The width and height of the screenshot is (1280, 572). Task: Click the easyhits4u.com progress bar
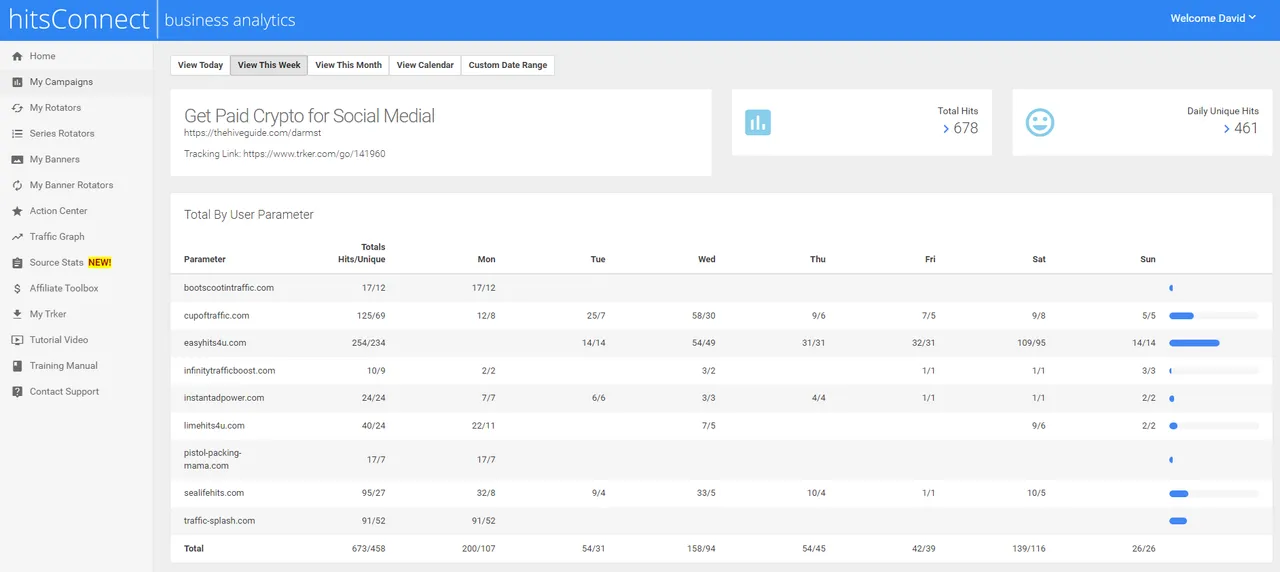pyautogui.click(x=1213, y=343)
